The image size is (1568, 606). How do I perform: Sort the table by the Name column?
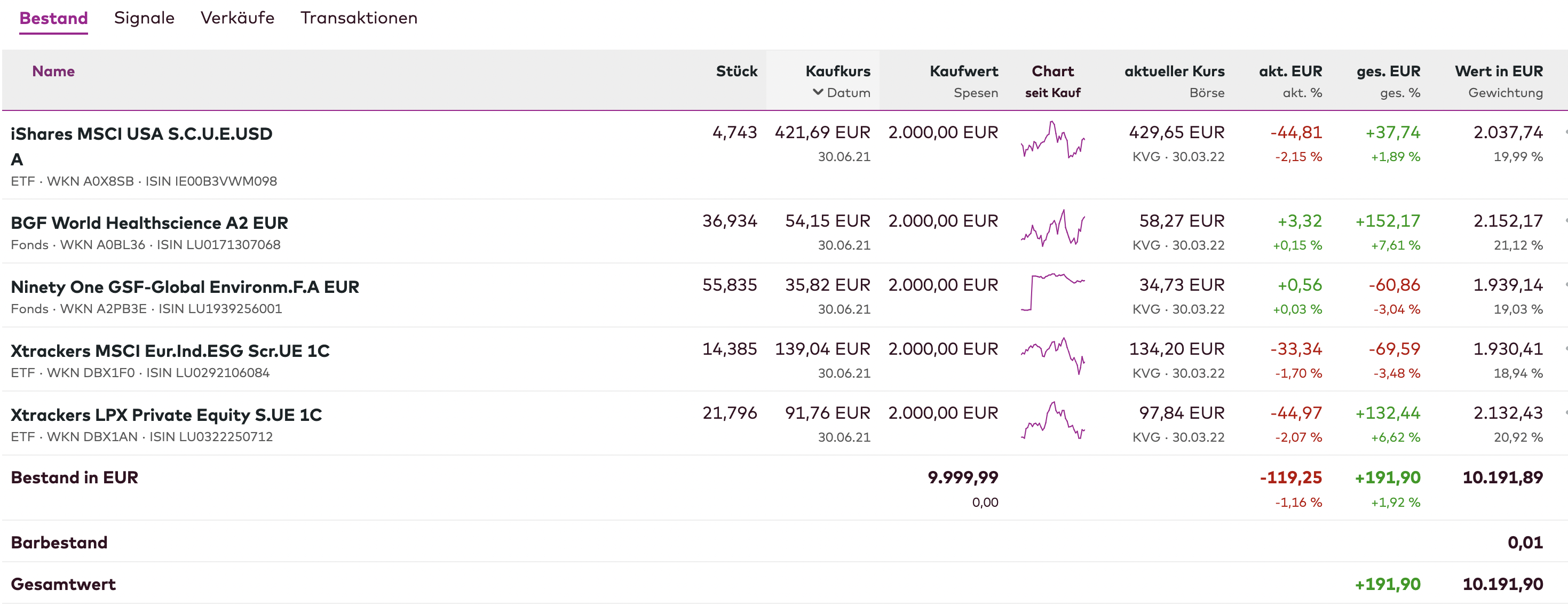[x=53, y=71]
